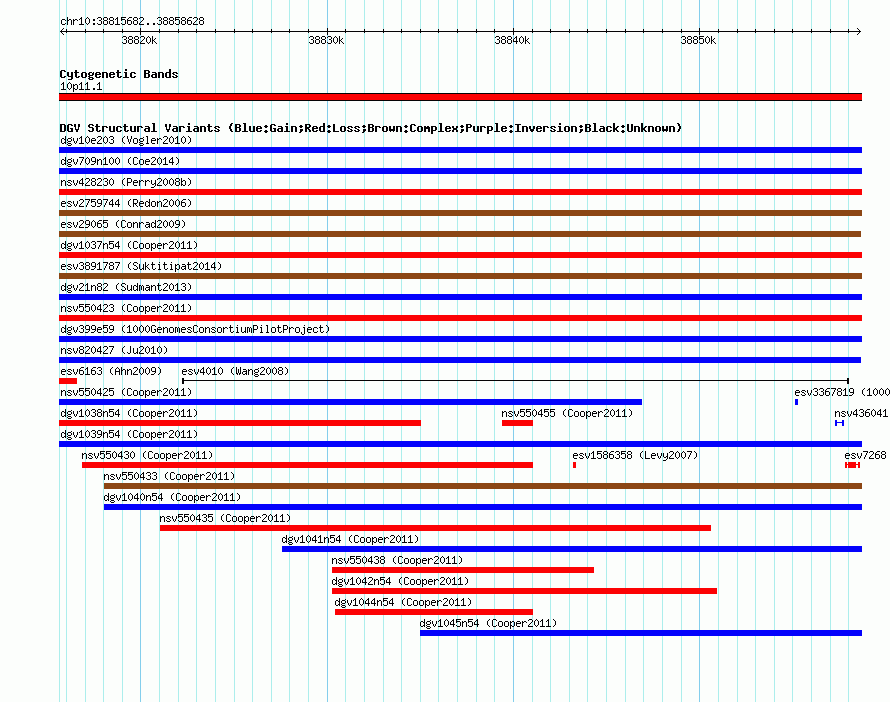Click nsv550435 (Cooper2011) label

(225, 518)
